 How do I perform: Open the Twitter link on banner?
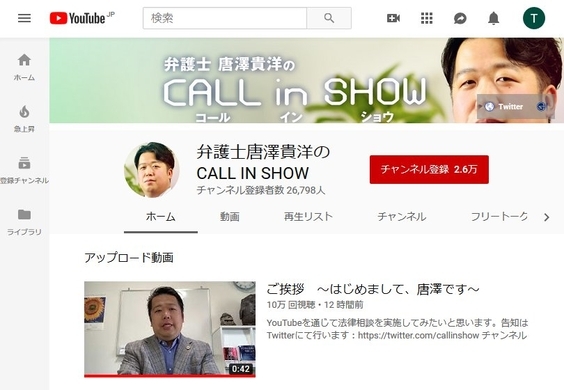pos(505,106)
